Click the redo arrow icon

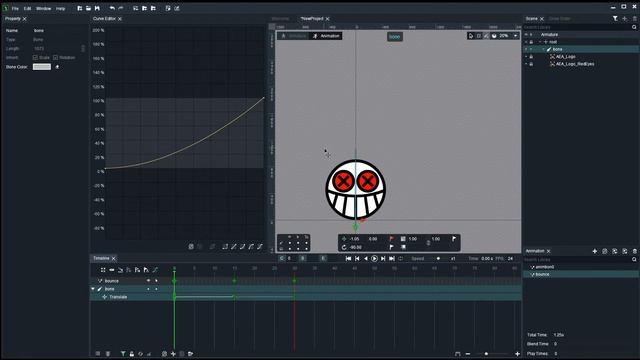(x=121, y=8)
